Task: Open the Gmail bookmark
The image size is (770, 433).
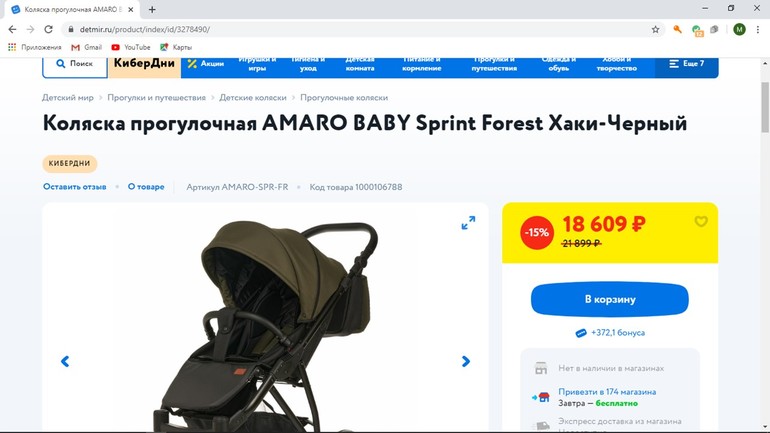Action: (87, 47)
